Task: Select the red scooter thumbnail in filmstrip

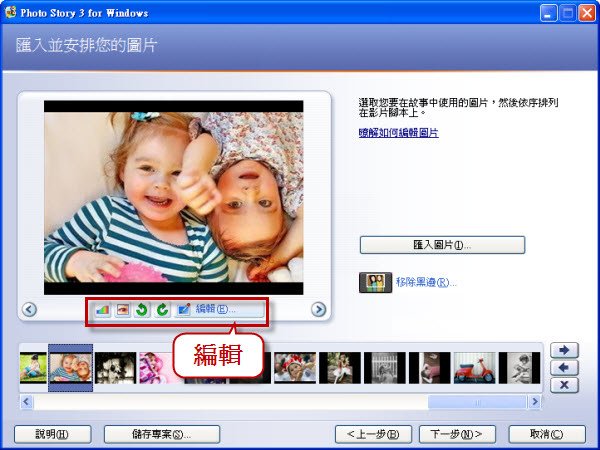Action: click(x=474, y=368)
